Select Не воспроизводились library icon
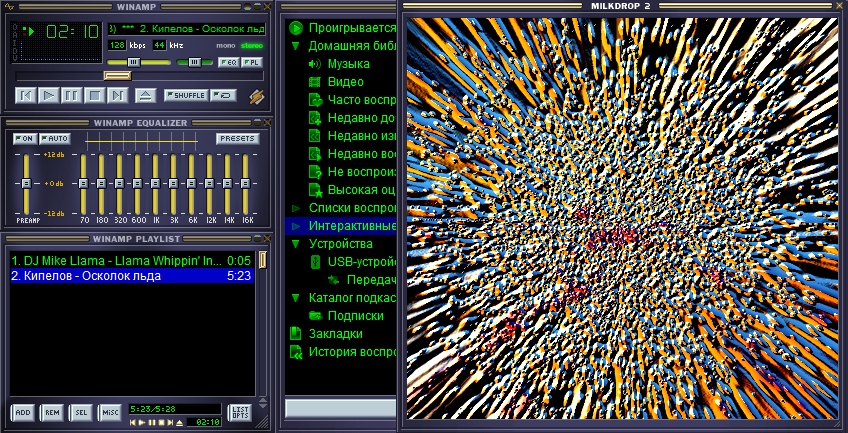Image resolution: width=848 pixels, height=433 pixels. 315,172
